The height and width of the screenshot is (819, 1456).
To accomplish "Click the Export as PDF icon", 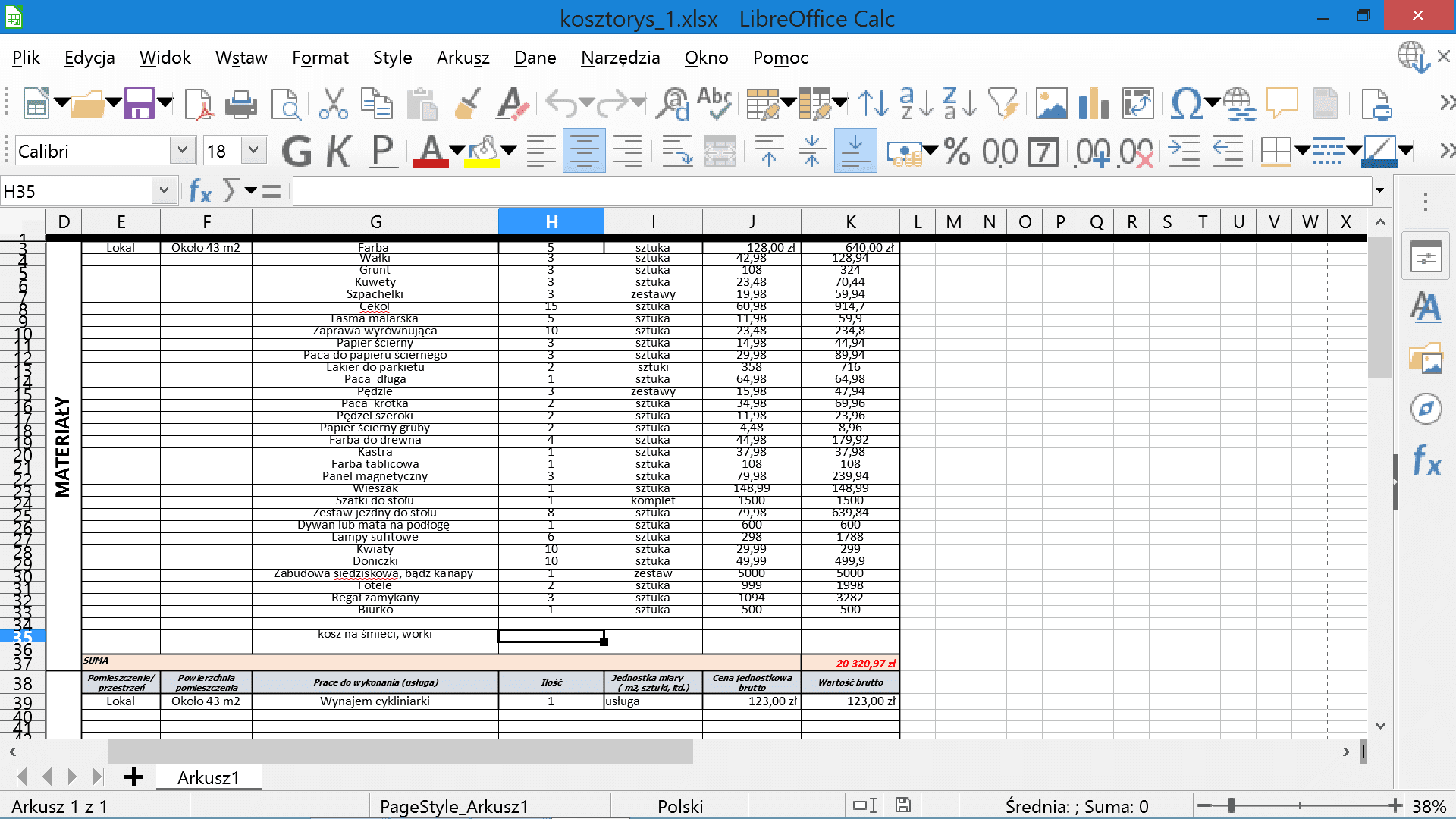I will (x=199, y=103).
